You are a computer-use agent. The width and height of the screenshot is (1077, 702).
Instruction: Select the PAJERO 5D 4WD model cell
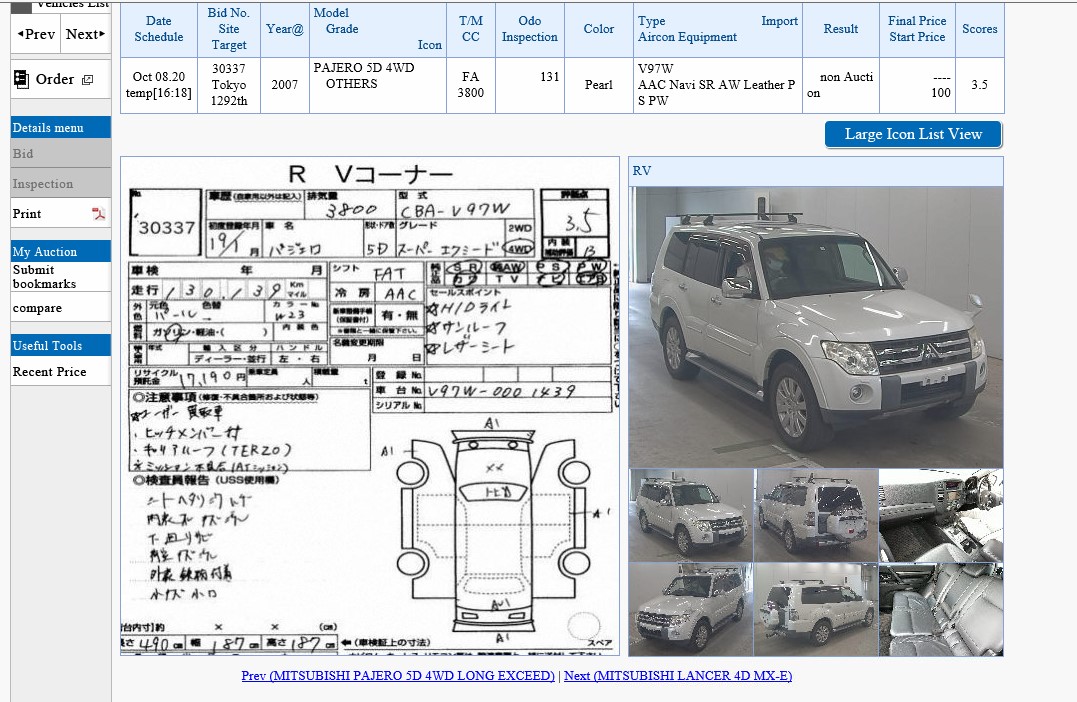(x=378, y=85)
